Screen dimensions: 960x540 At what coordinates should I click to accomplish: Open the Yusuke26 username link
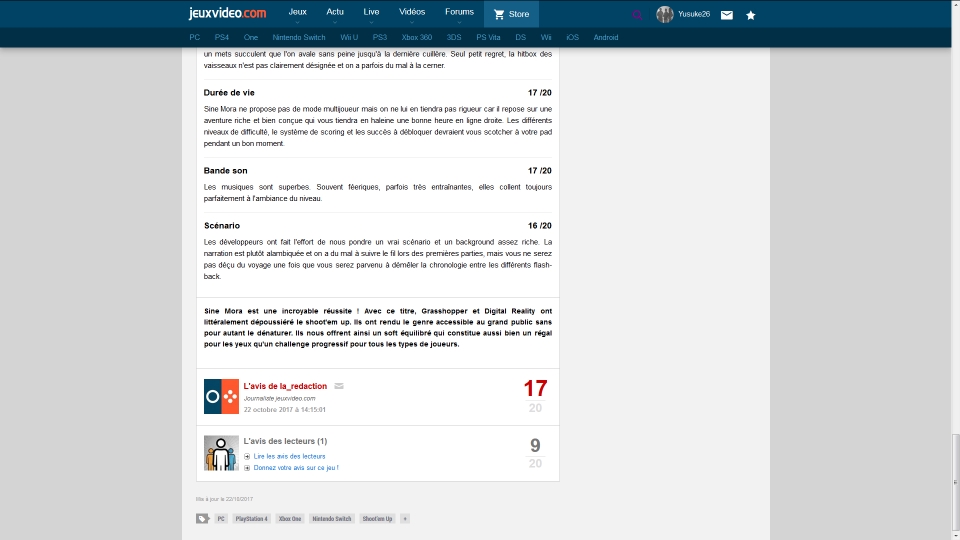click(x=694, y=14)
